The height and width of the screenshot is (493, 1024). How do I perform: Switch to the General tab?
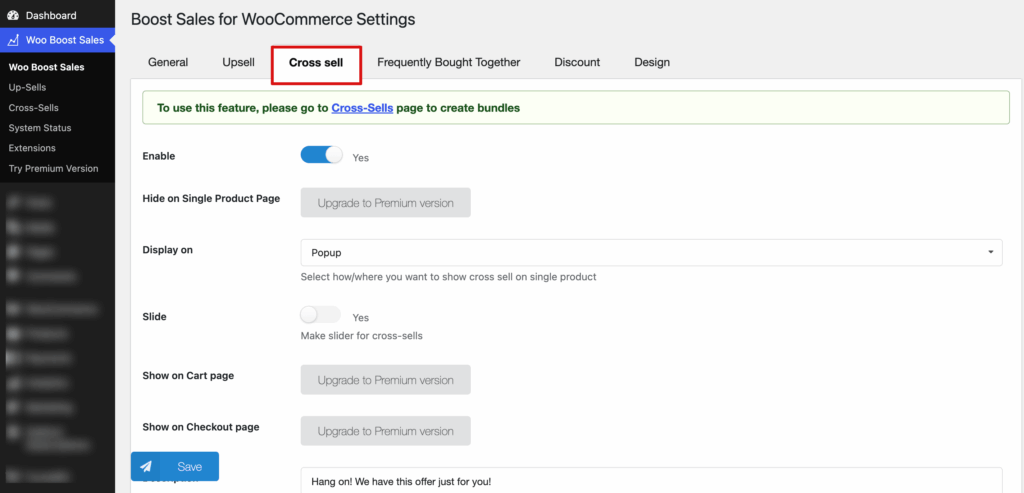tap(168, 63)
